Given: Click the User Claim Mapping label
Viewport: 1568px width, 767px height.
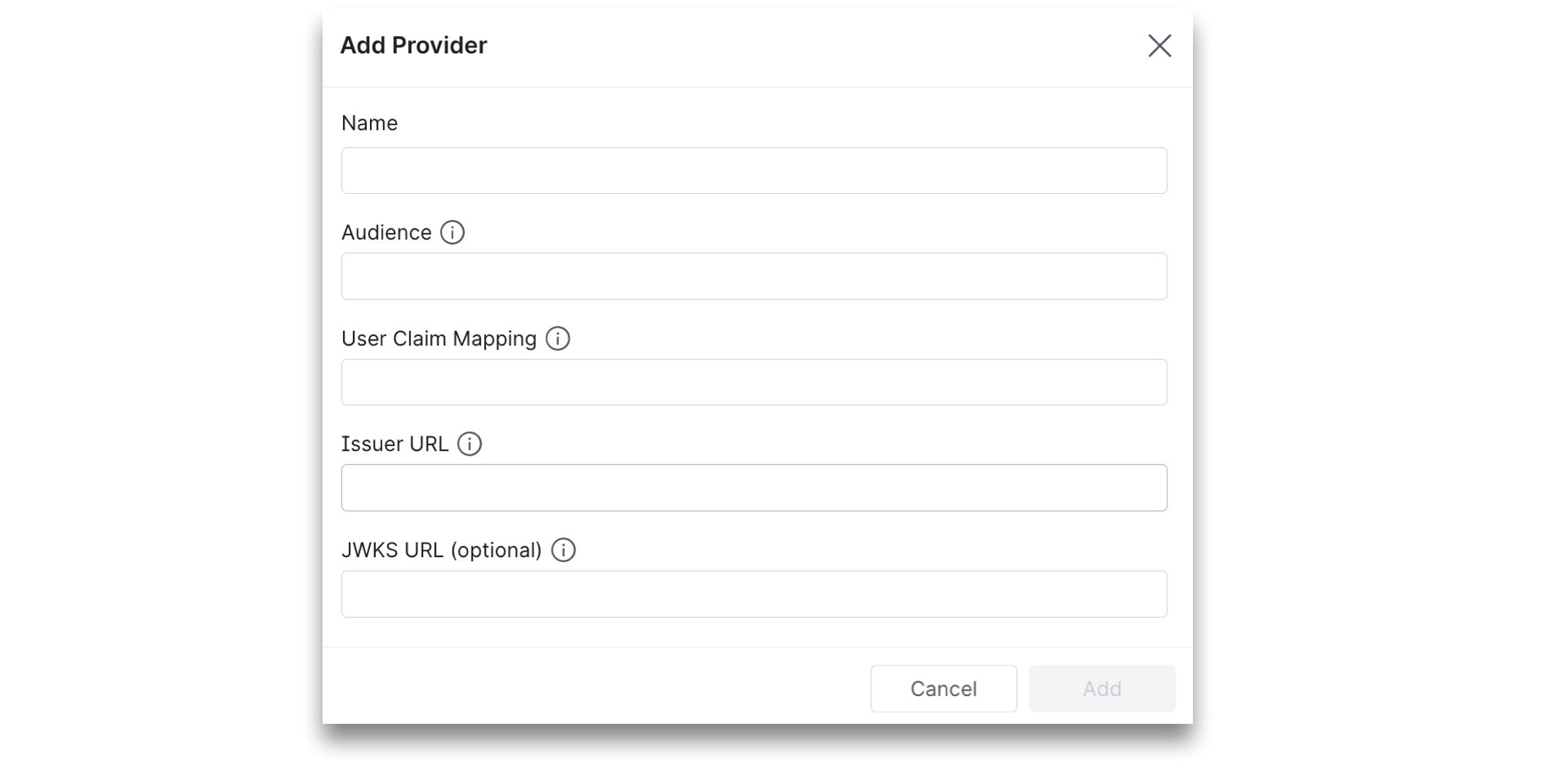Looking at the screenshot, I should [x=439, y=339].
